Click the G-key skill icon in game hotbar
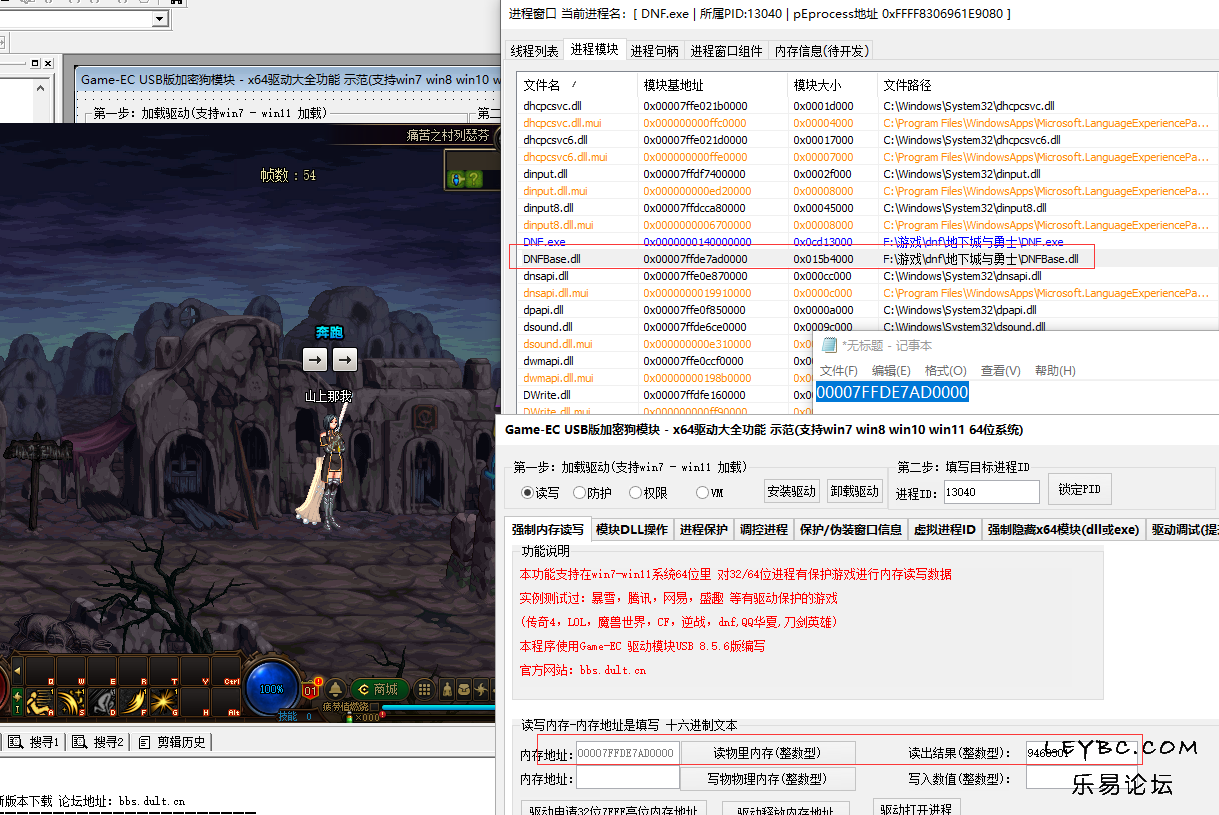This screenshot has height=815, width=1219. pos(164,701)
